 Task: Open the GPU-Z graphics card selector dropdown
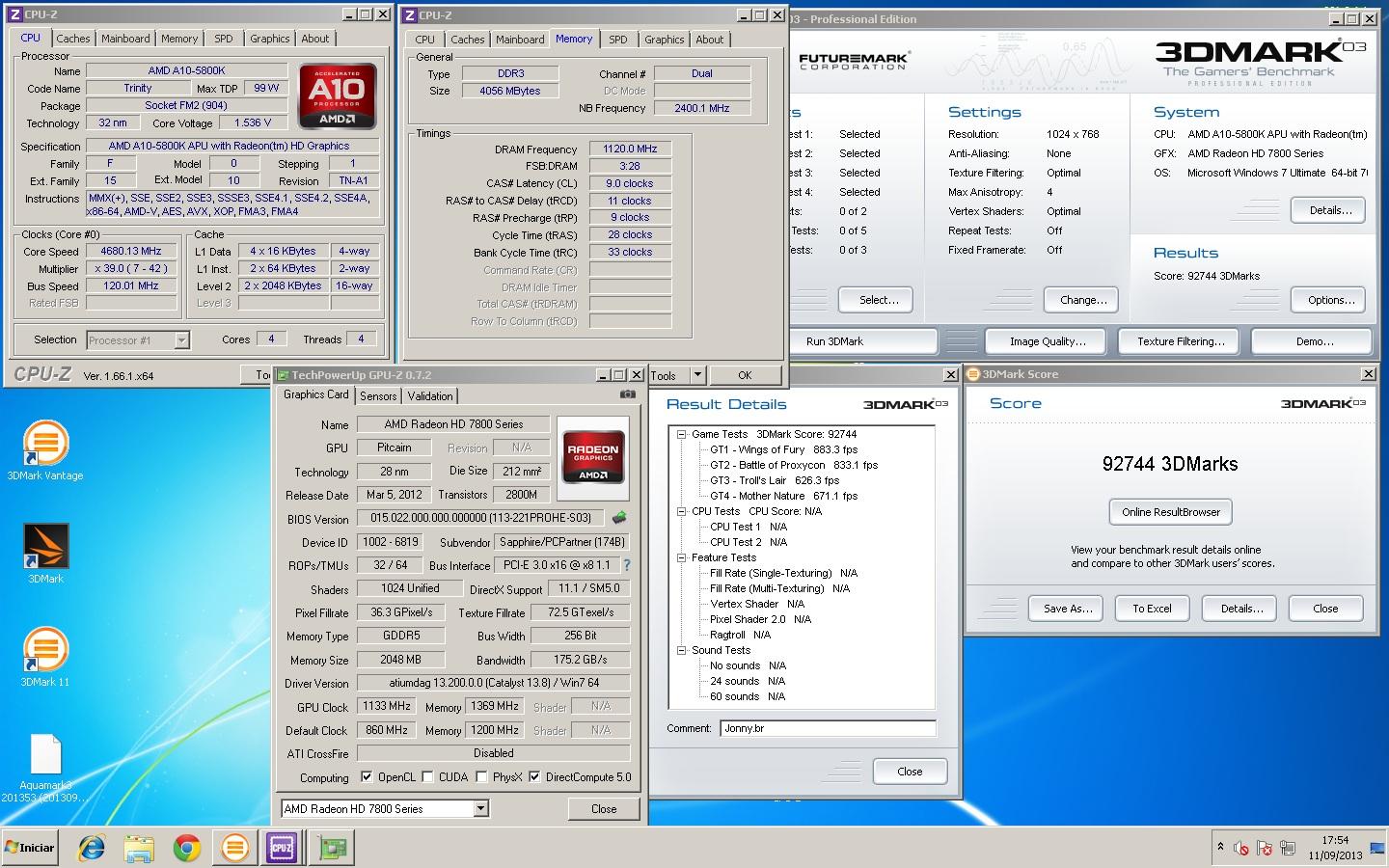click(480, 809)
